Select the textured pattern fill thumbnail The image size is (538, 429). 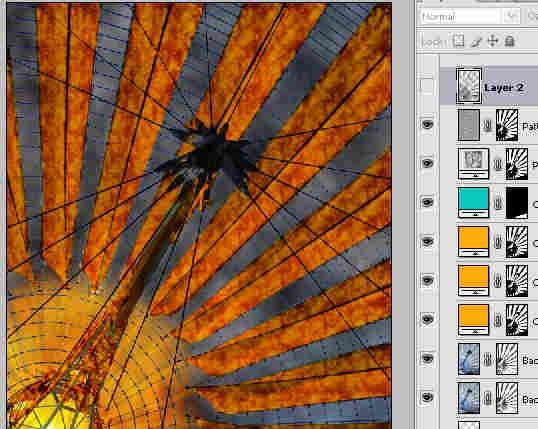coord(473,164)
